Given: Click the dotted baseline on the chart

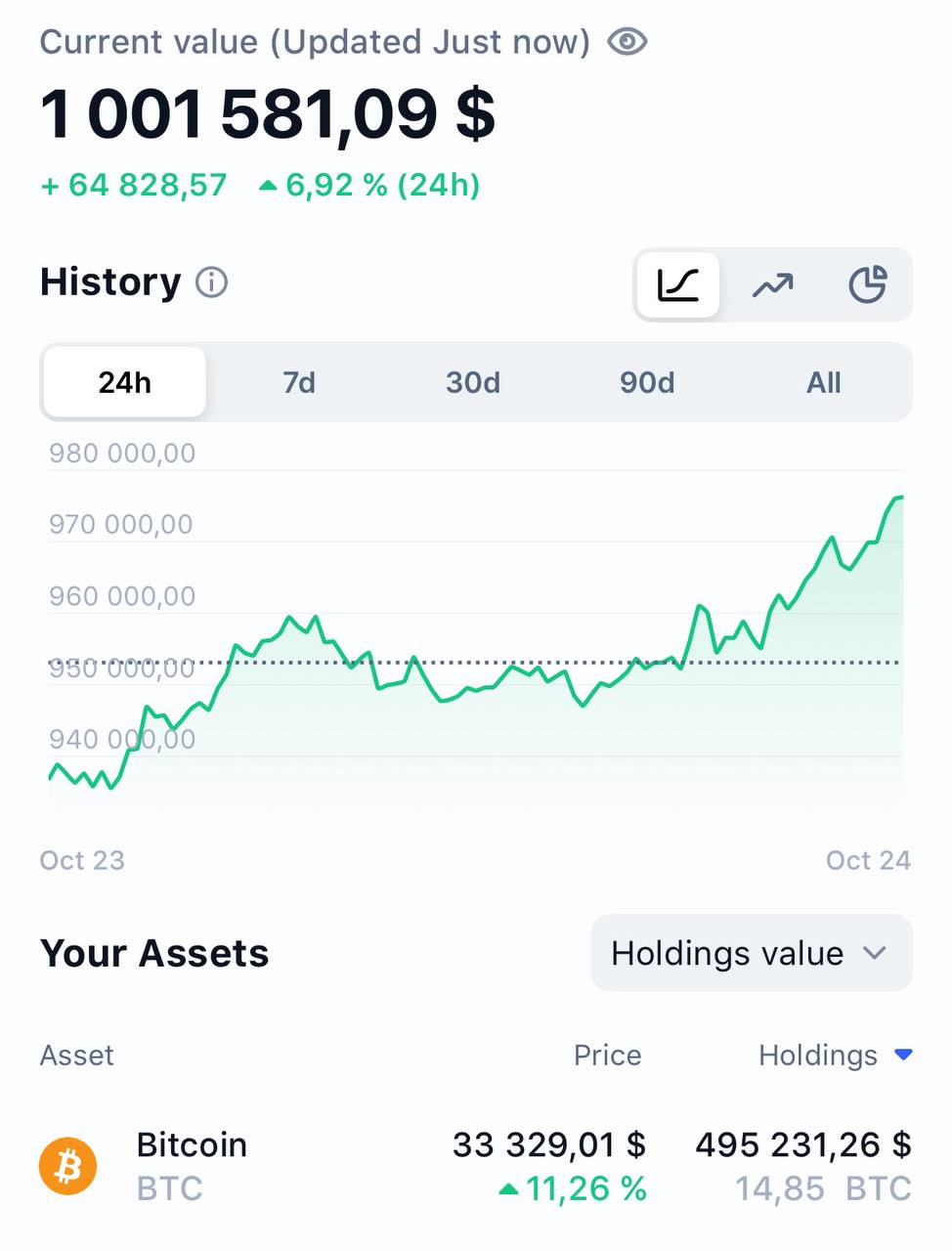Looking at the screenshot, I should coord(547,663).
